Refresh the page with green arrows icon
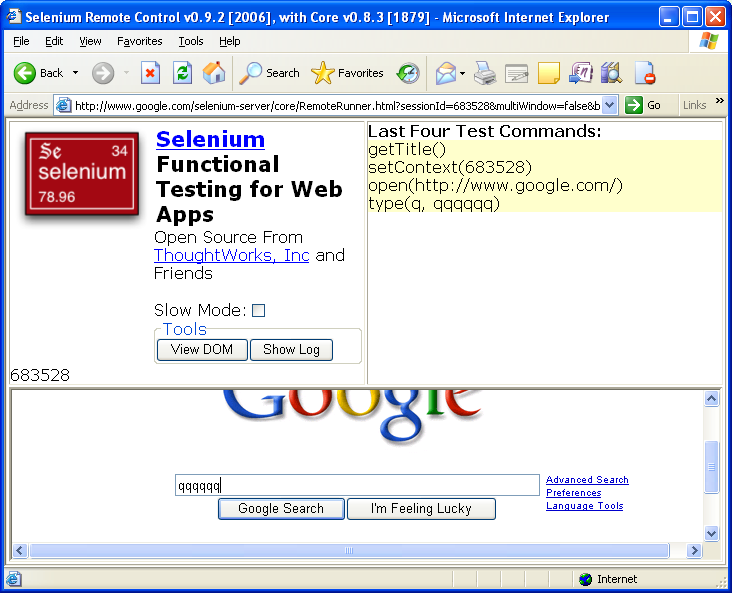 click(182, 73)
